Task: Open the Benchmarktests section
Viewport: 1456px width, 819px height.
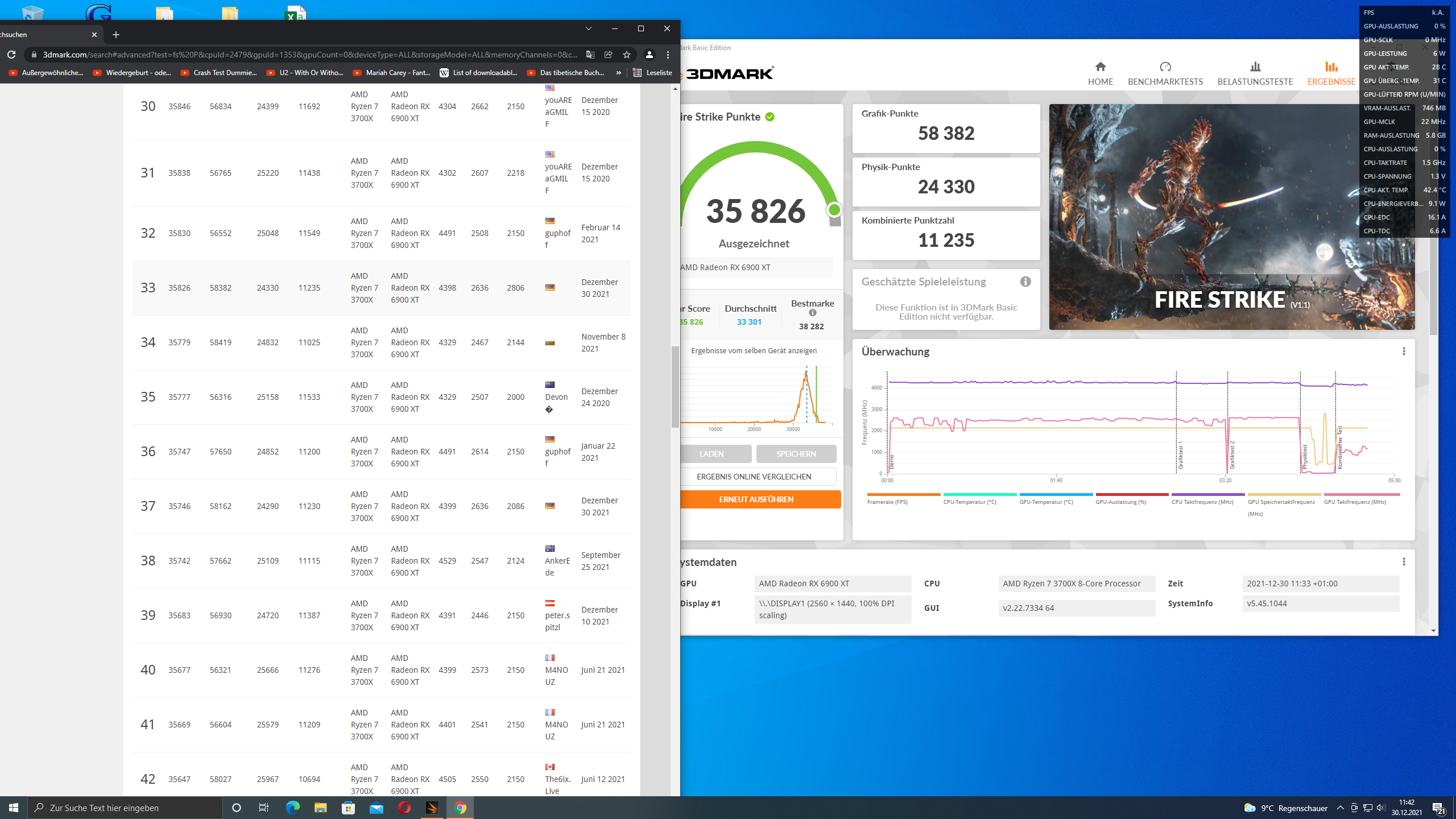Action: click(x=1165, y=73)
